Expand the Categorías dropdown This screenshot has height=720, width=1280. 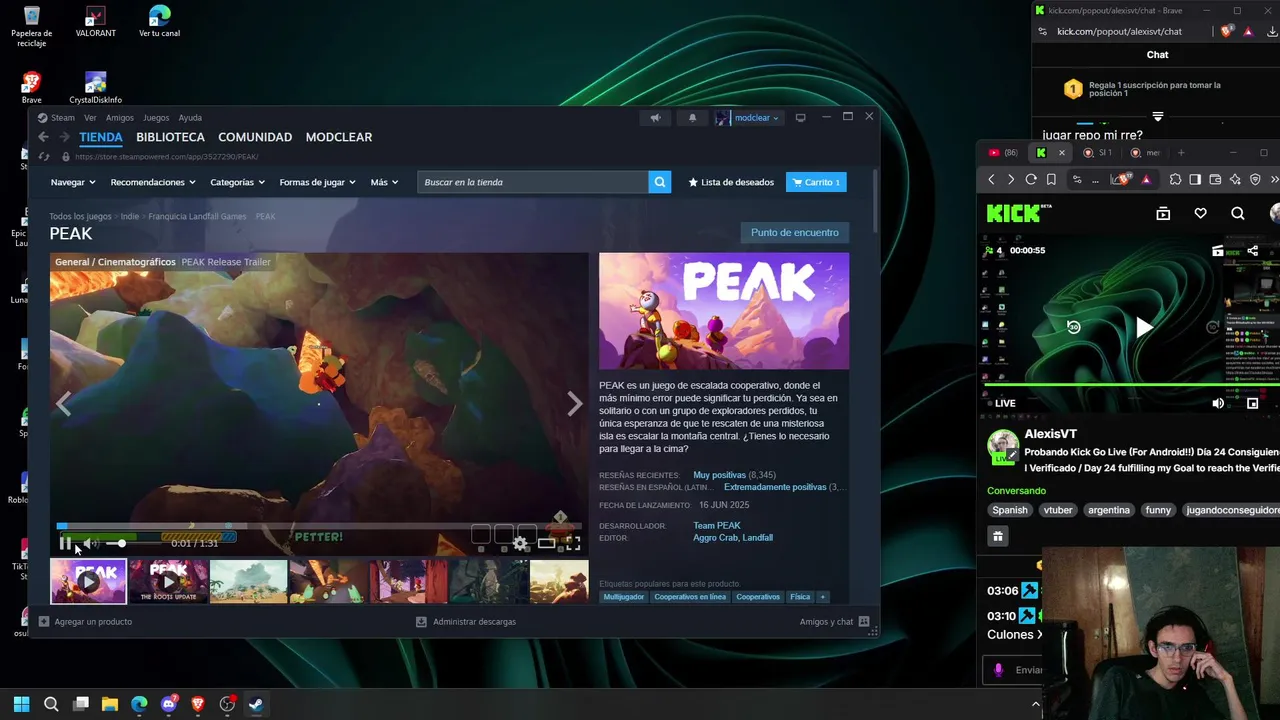pyautogui.click(x=237, y=182)
